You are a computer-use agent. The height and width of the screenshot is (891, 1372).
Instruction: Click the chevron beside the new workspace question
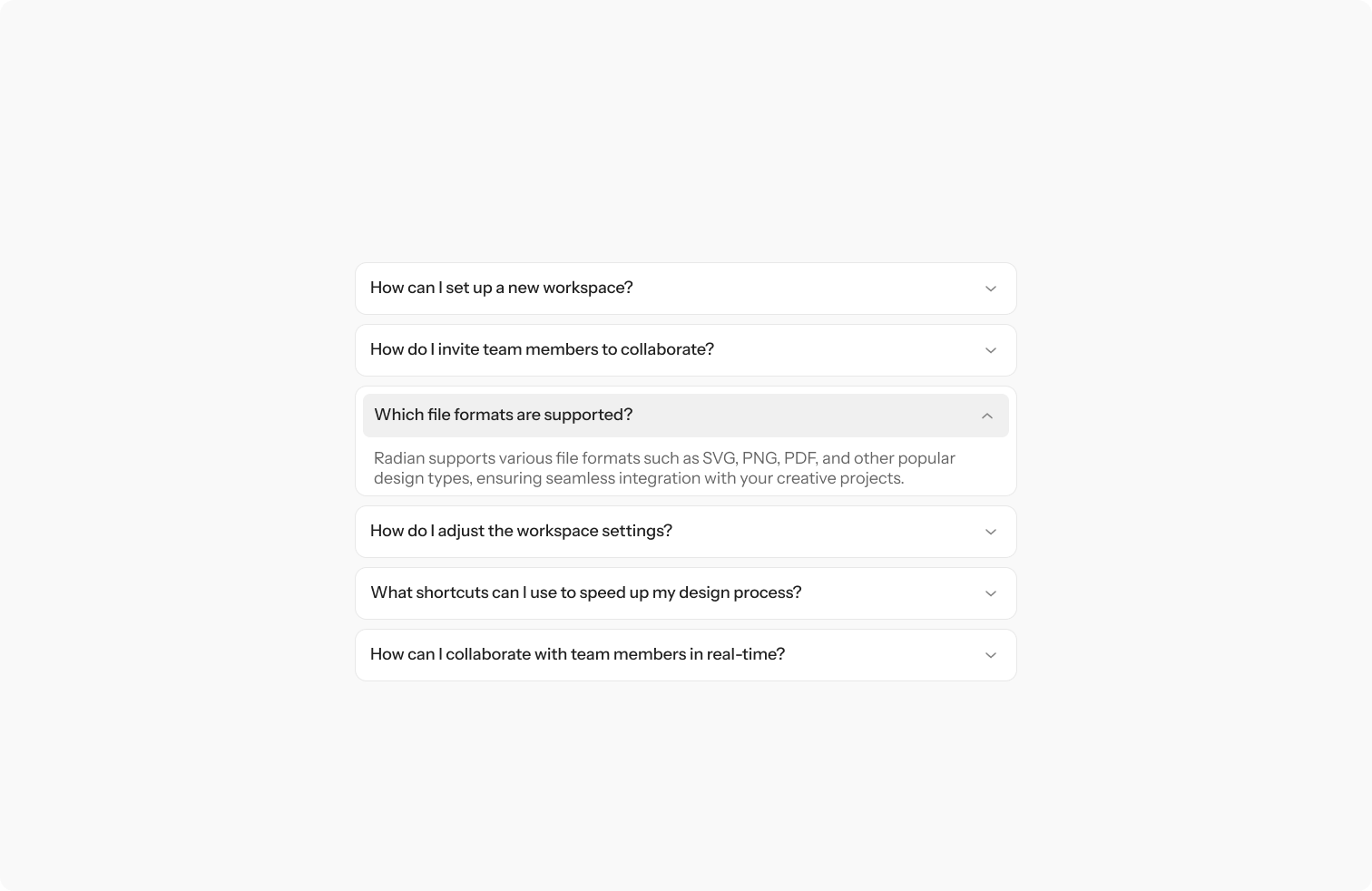coord(991,289)
